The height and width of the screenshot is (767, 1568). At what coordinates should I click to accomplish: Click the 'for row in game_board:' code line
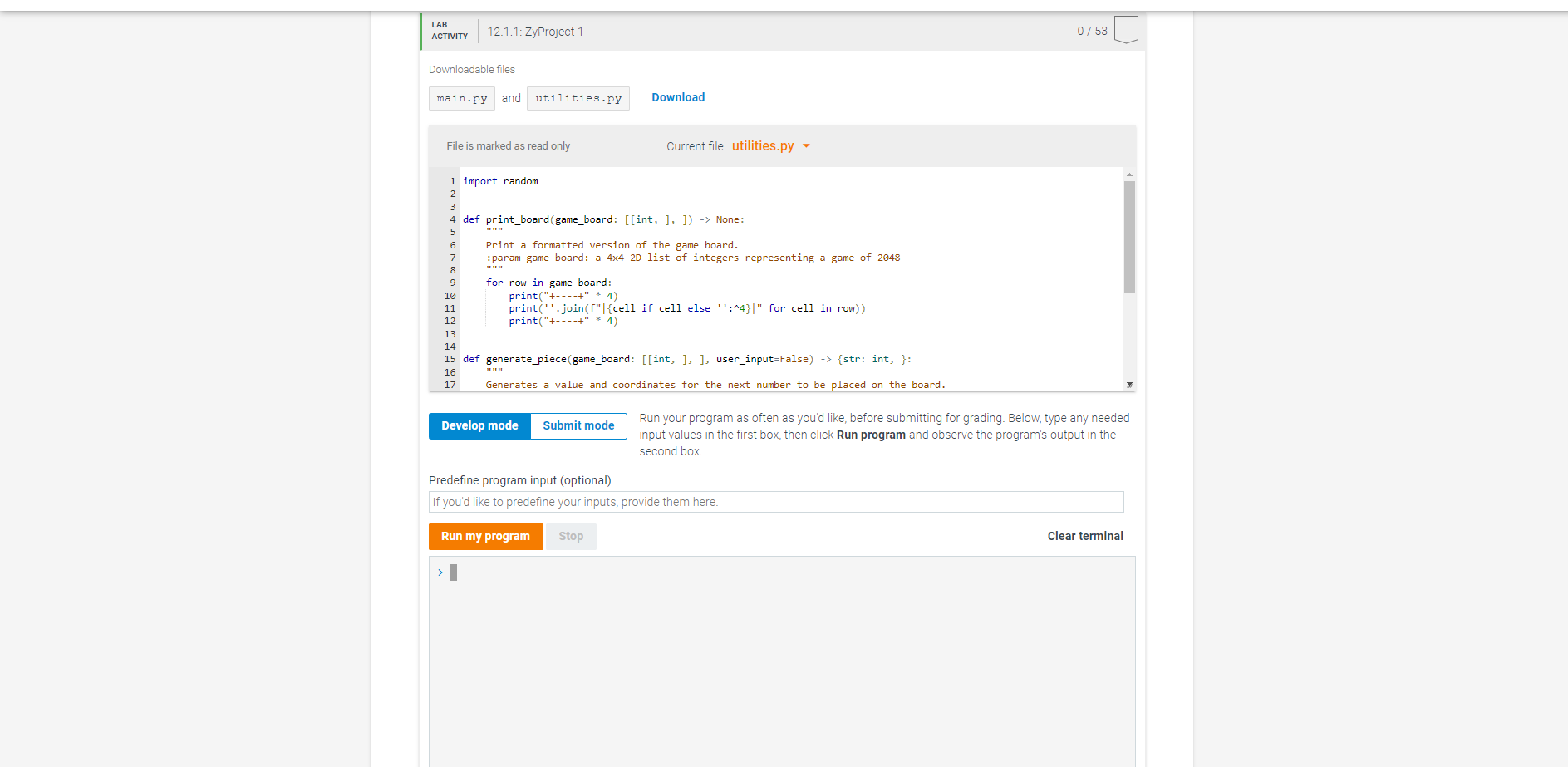click(x=548, y=283)
